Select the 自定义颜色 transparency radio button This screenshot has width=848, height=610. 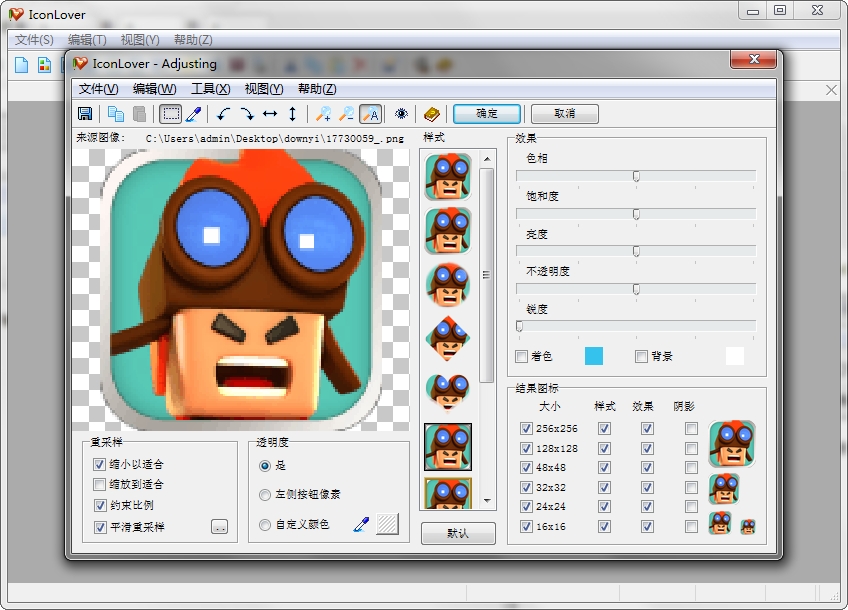[264, 523]
